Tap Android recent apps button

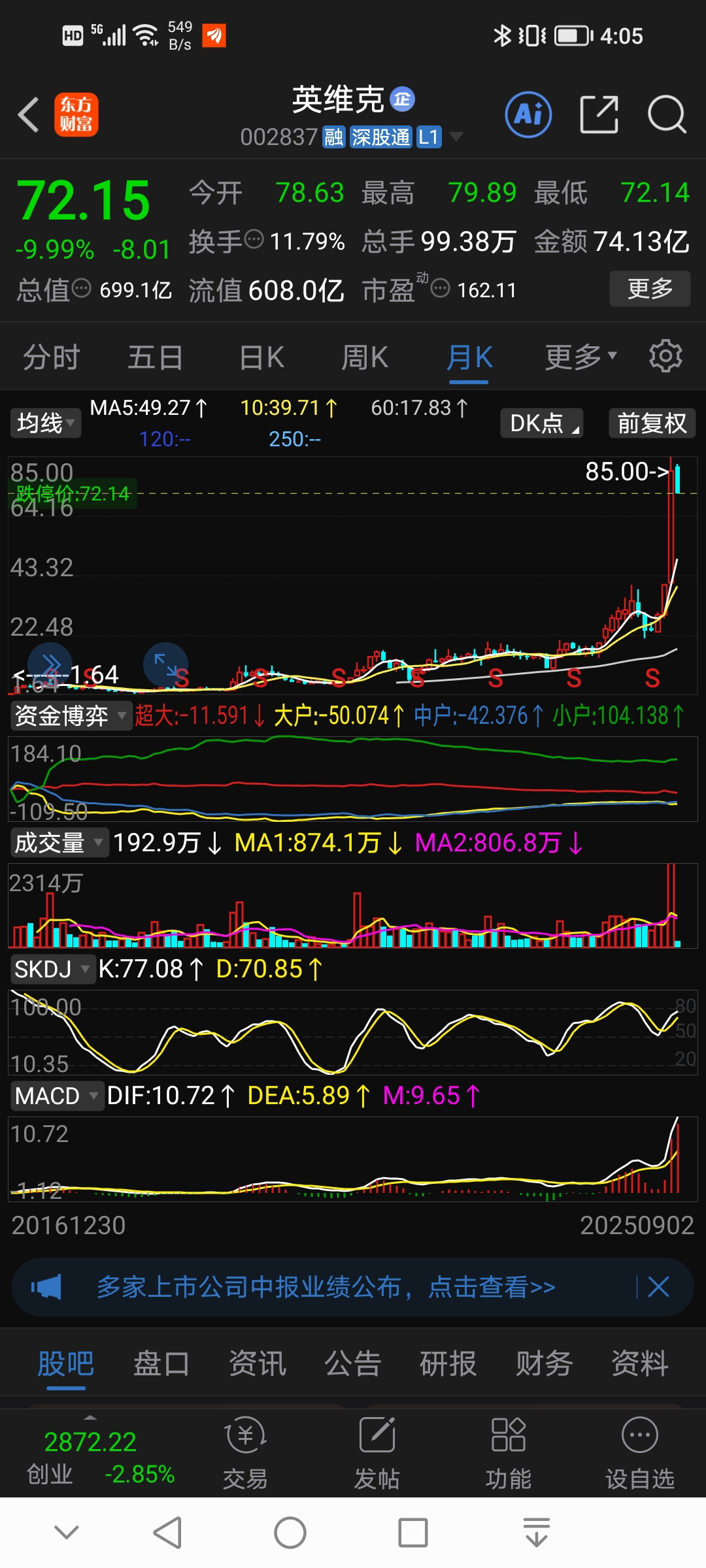click(413, 1532)
